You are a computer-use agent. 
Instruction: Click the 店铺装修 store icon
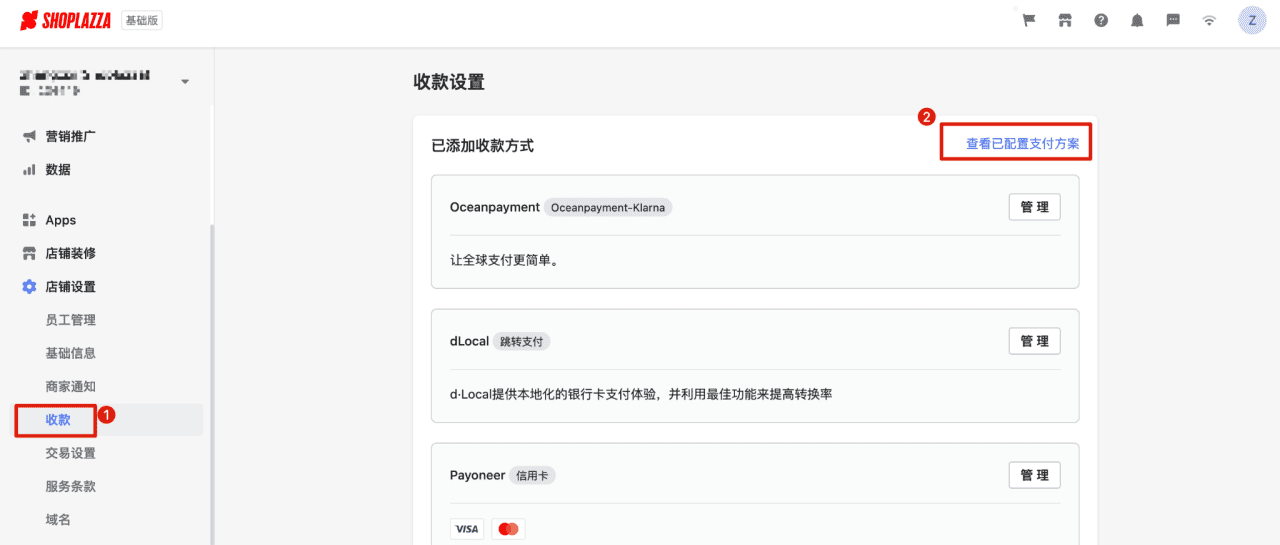(x=29, y=253)
